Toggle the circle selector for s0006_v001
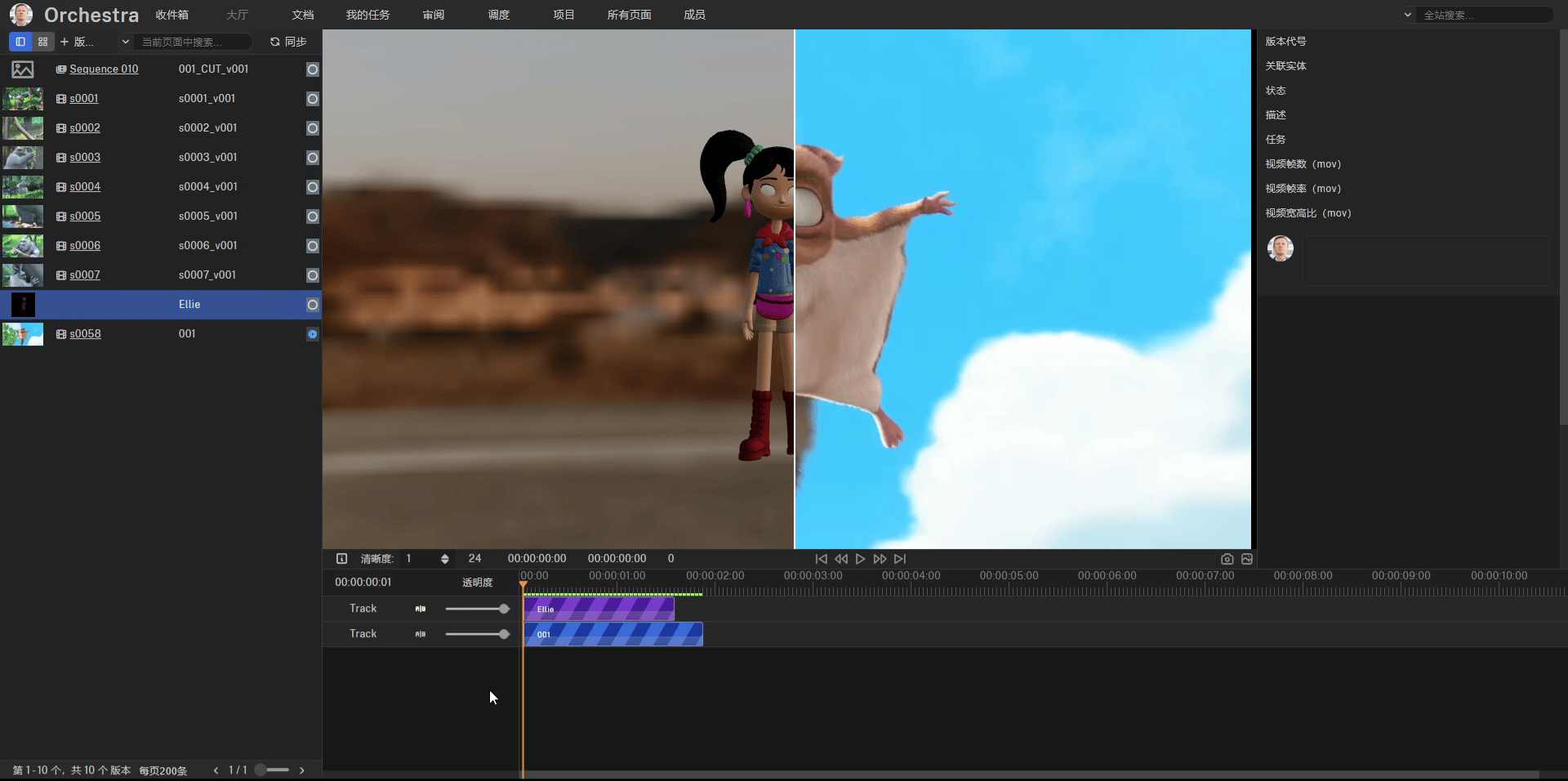This screenshot has width=1568, height=781. pyautogui.click(x=312, y=246)
